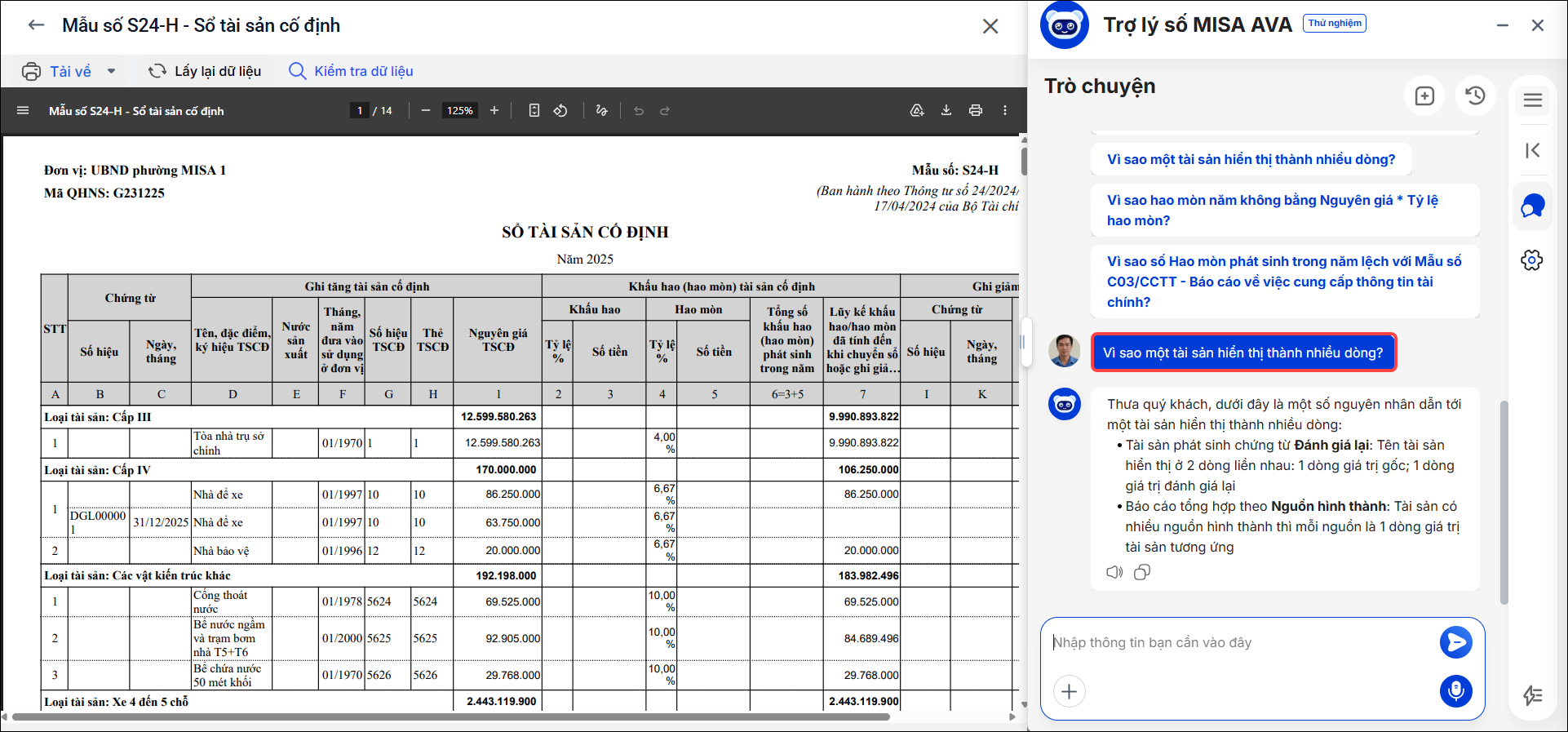Click the Nguyên giá TSCĐ column header

[498, 339]
